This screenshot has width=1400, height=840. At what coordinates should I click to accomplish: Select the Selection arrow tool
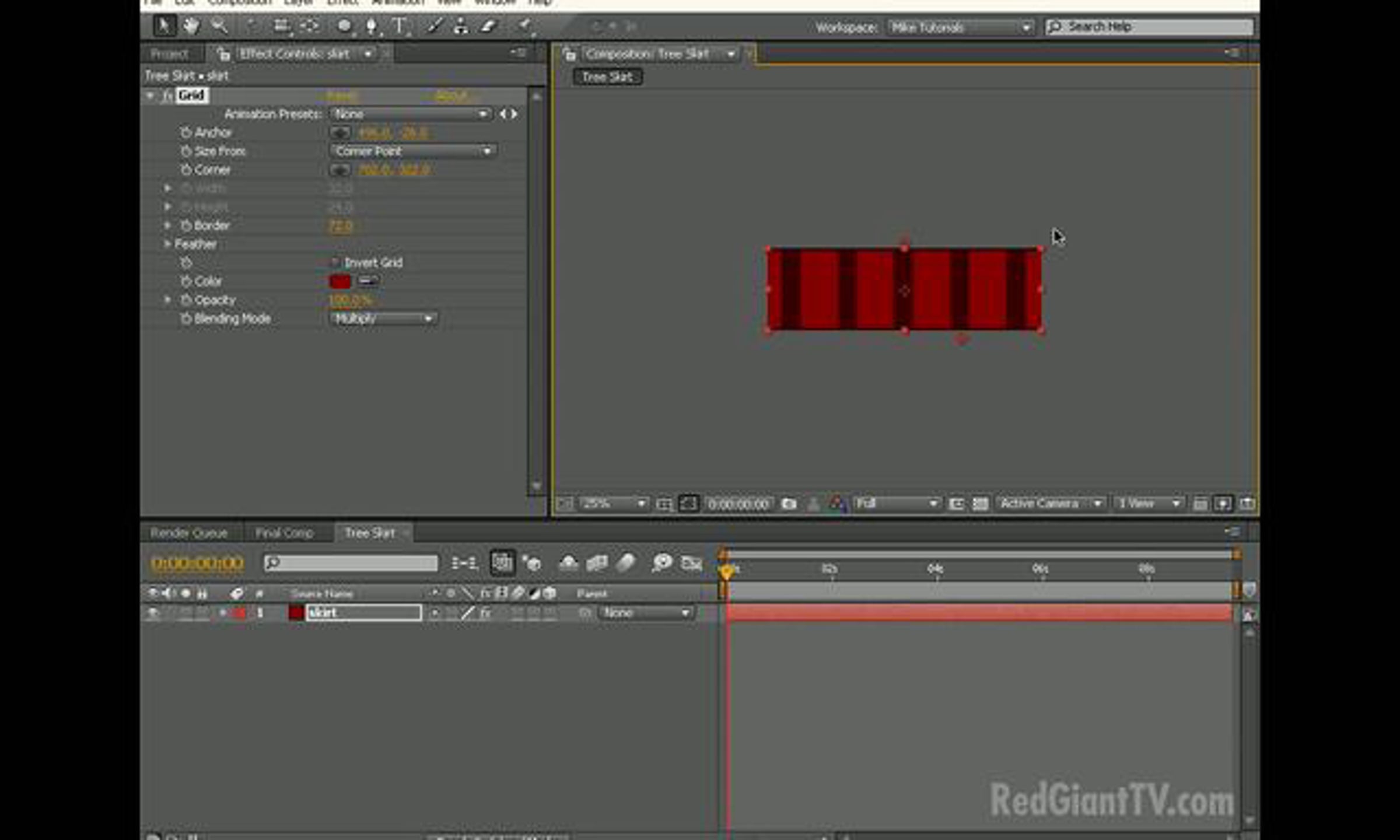tap(163, 26)
